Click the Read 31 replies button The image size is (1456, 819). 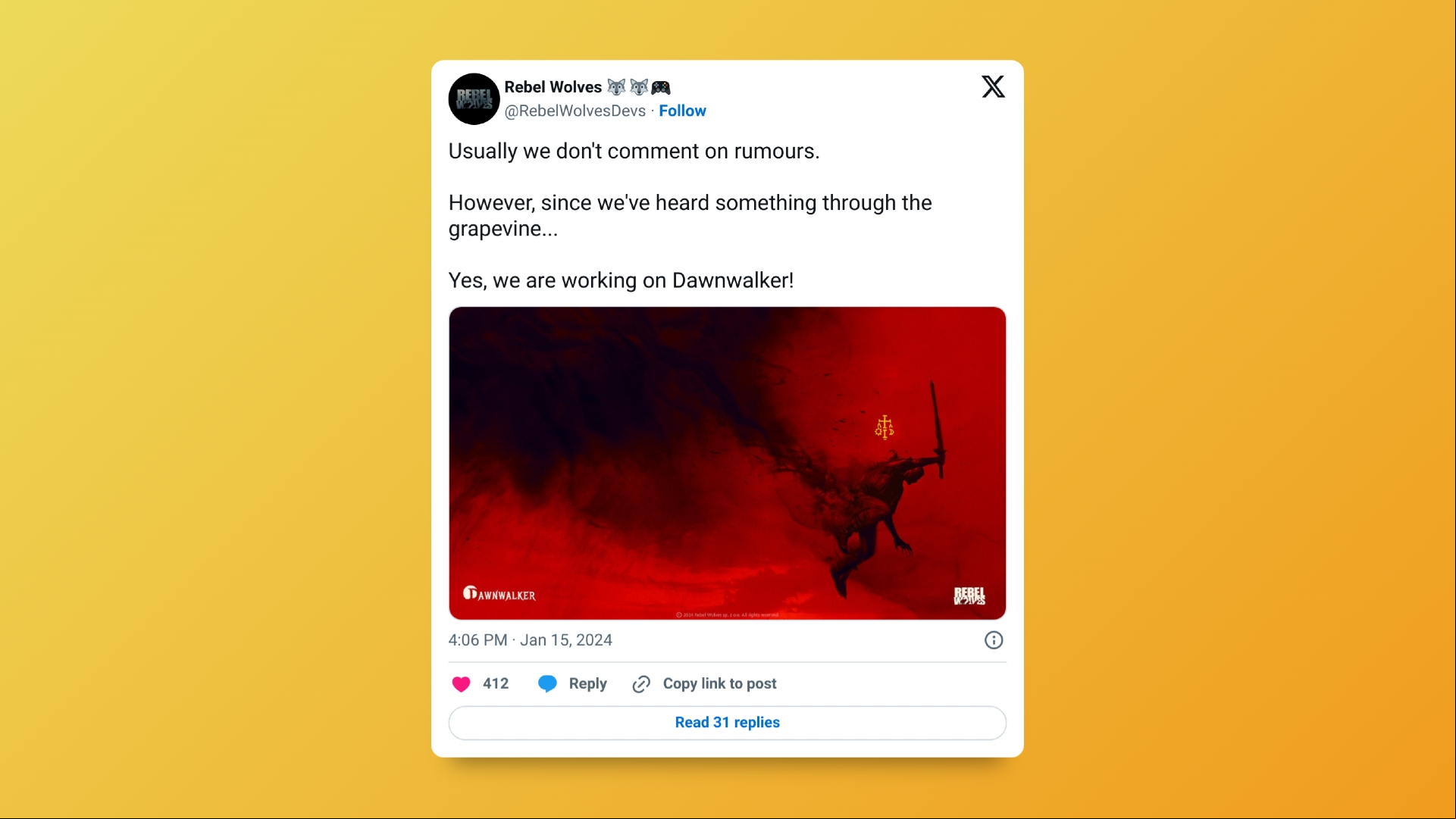pos(728,723)
